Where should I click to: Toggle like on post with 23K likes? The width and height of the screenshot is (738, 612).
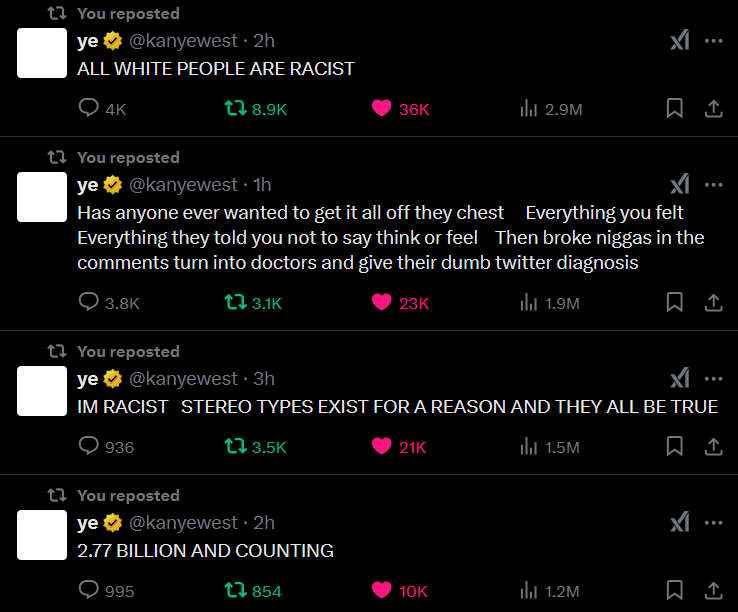[x=400, y=303]
